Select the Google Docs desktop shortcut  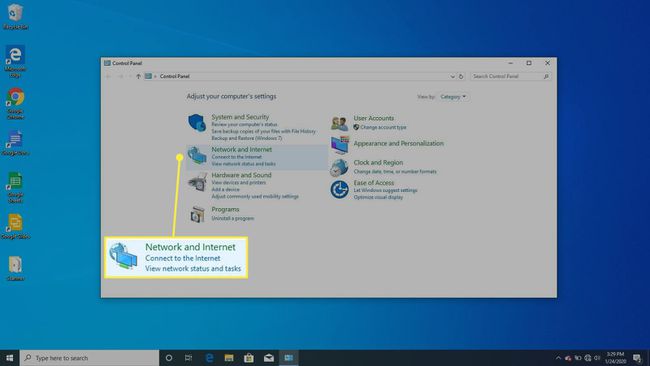click(x=15, y=143)
